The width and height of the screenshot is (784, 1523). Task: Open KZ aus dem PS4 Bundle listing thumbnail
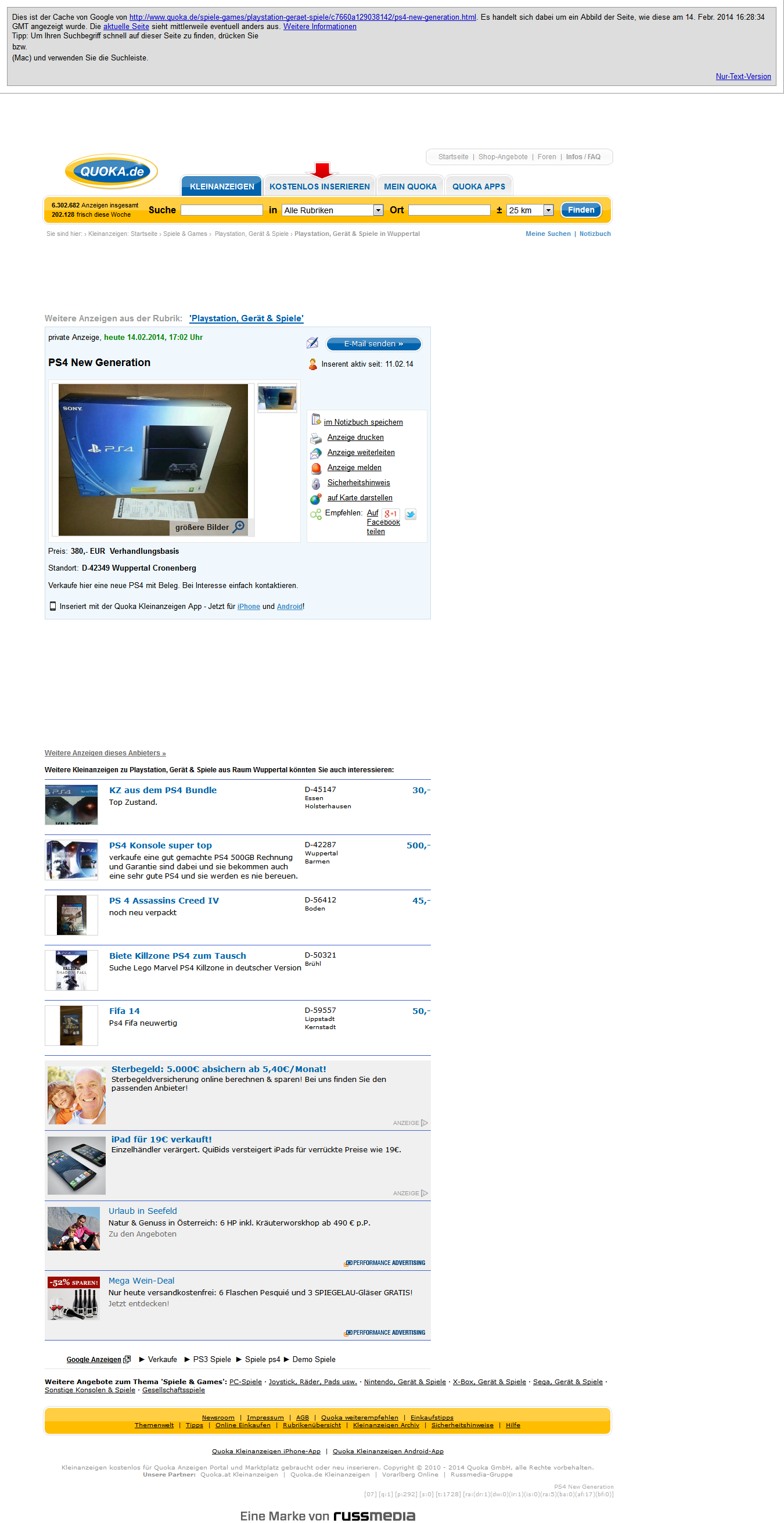(71, 805)
